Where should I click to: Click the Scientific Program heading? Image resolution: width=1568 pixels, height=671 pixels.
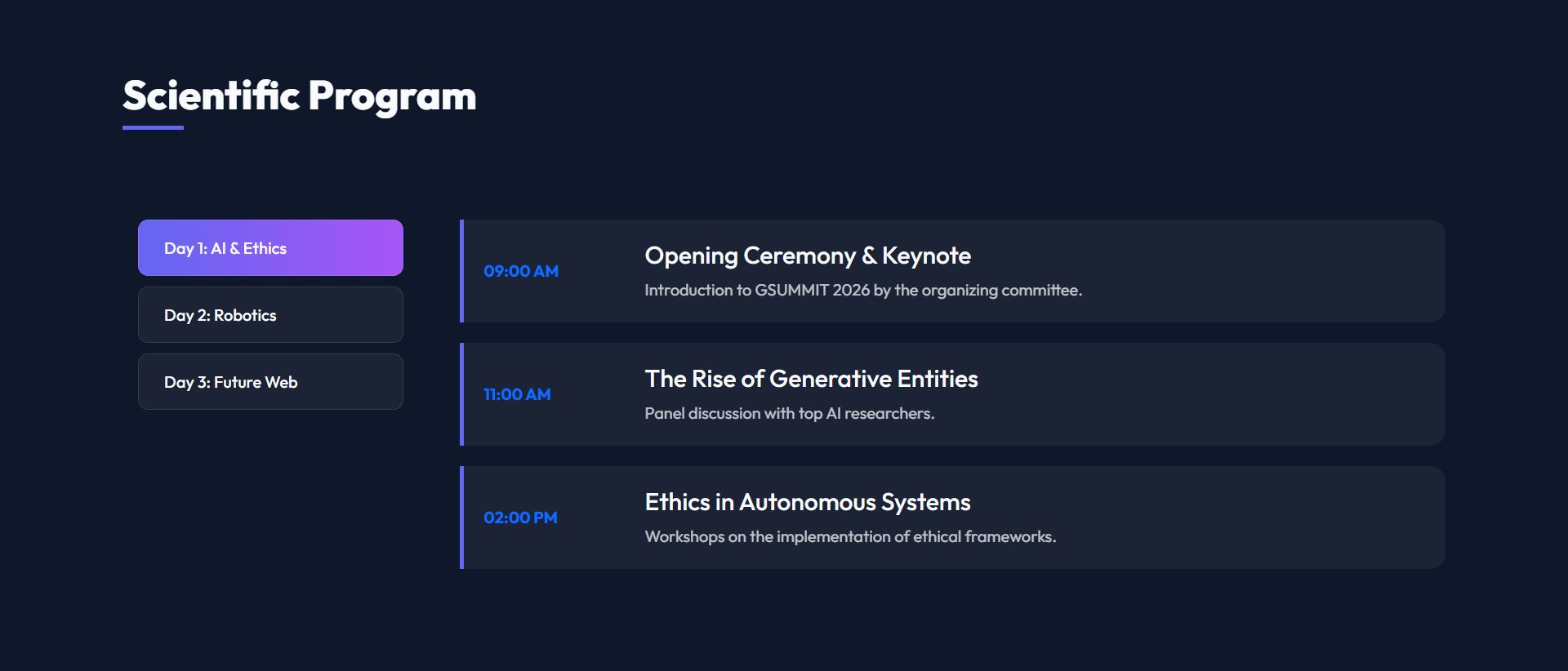(299, 96)
